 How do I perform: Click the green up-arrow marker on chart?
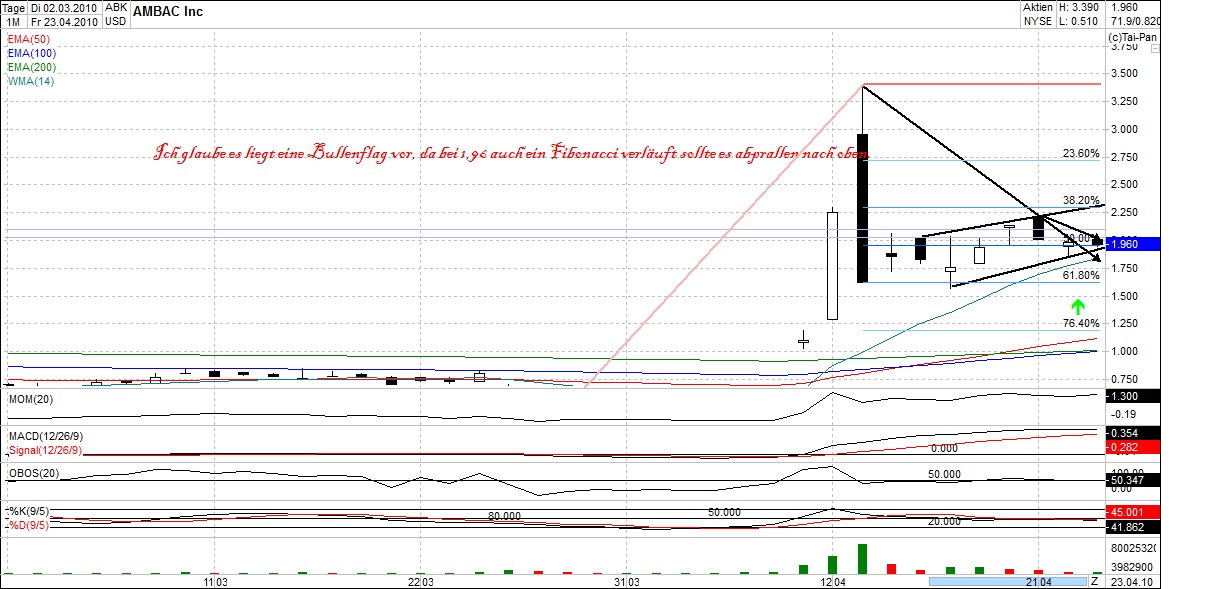[x=1078, y=307]
